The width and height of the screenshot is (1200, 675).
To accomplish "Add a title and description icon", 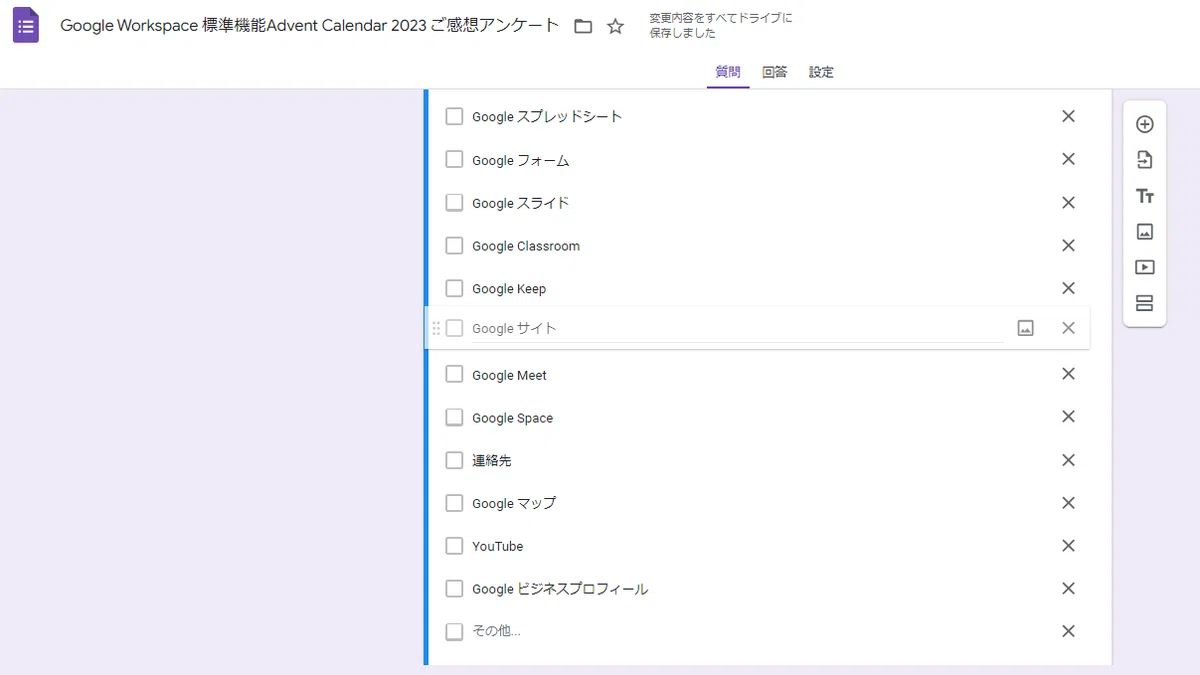I will pos(1145,196).
